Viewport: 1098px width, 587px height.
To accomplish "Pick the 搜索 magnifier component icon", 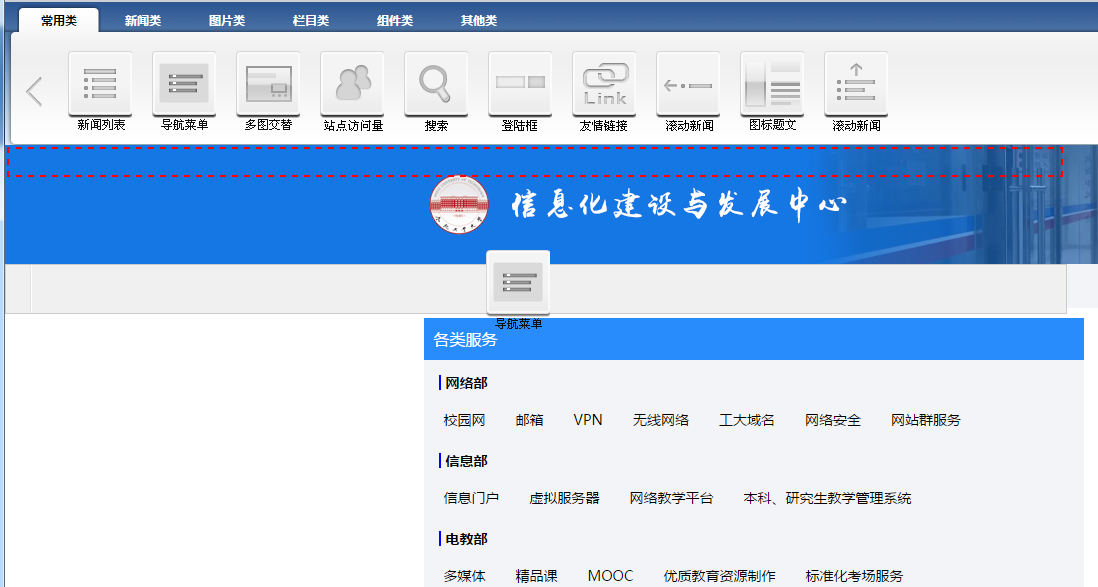I will [436, 84].
